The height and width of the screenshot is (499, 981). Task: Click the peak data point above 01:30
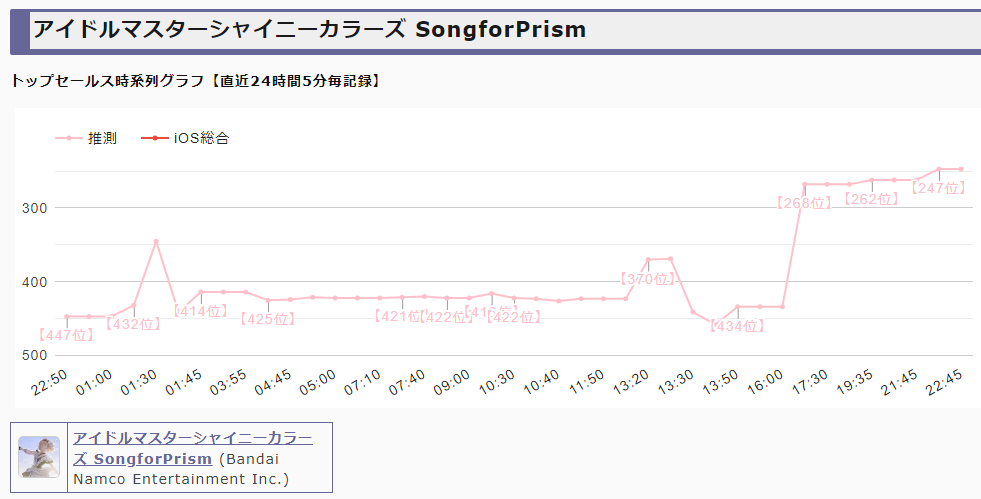(x=156, y=241)
